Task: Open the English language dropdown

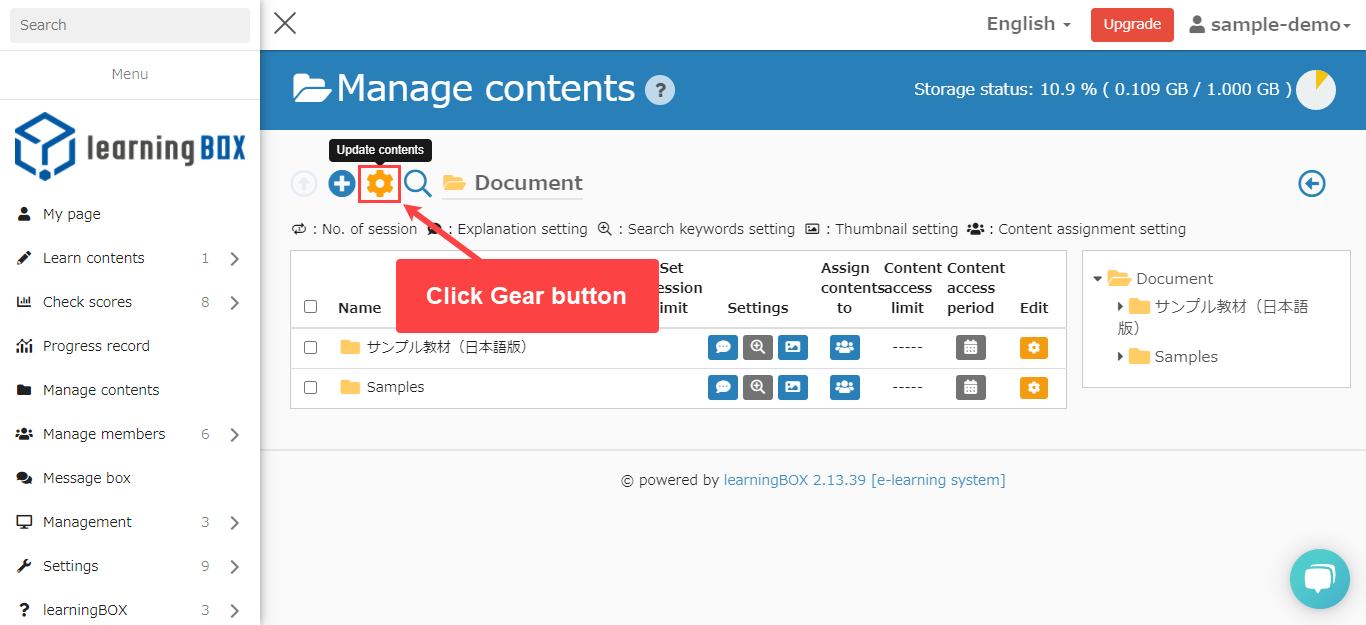Action: [1028, 24]
